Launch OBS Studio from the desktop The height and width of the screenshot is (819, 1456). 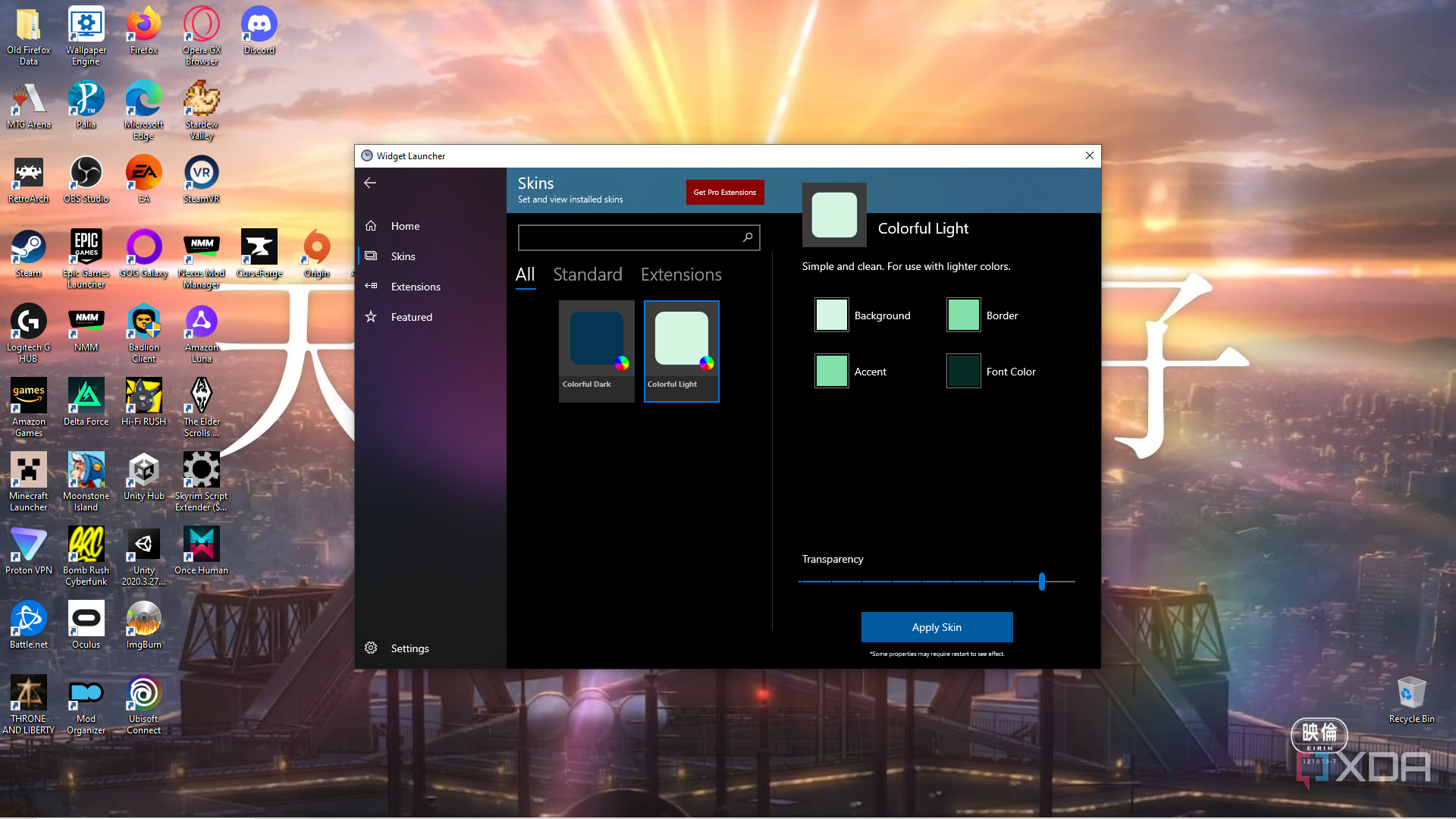[86, 178]
